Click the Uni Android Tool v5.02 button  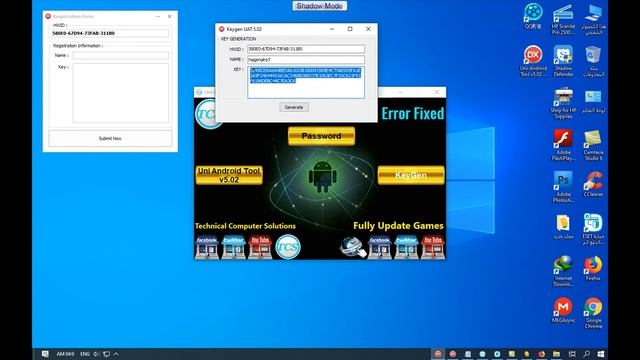229,175
